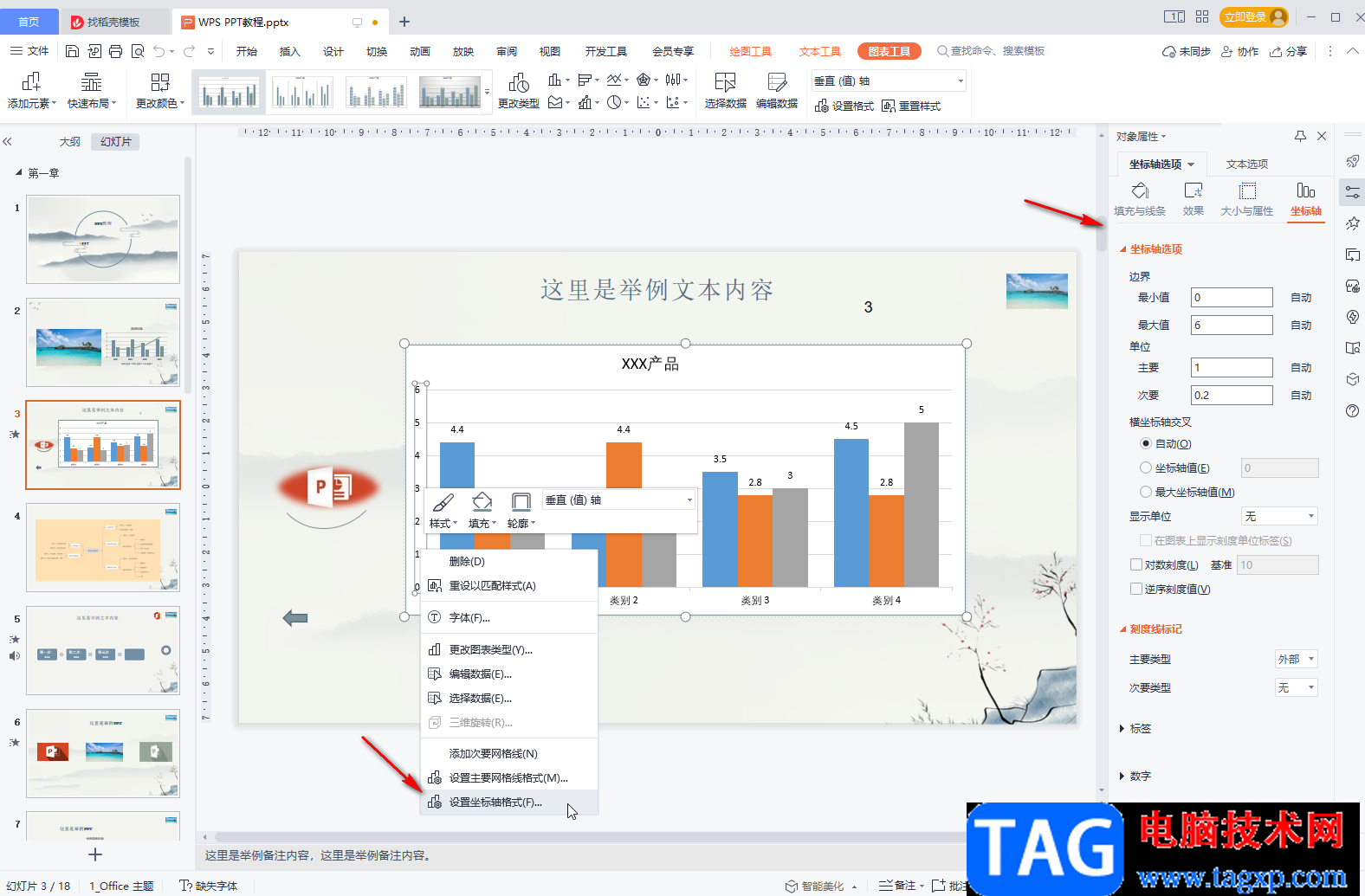Collapse the 坐标轴选项 section header
Image resolution: width=1365 pixels, height=896 pixels.
(x=1151, y=248)
